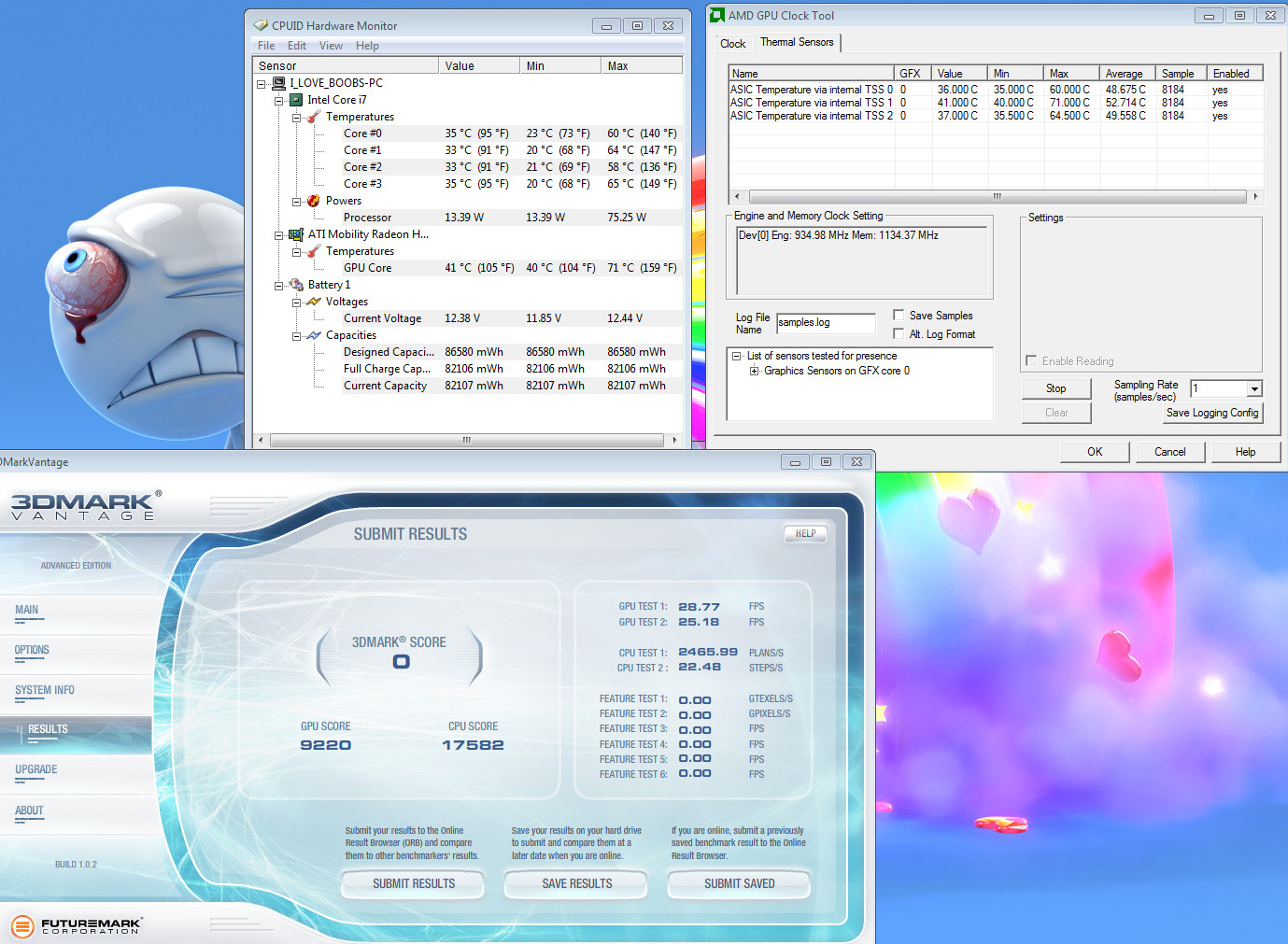Viewport: 1288px width, 944px height.
Task: Click the scroll right arrow in Hardware Monitor
Action: [x=674, y=440]
